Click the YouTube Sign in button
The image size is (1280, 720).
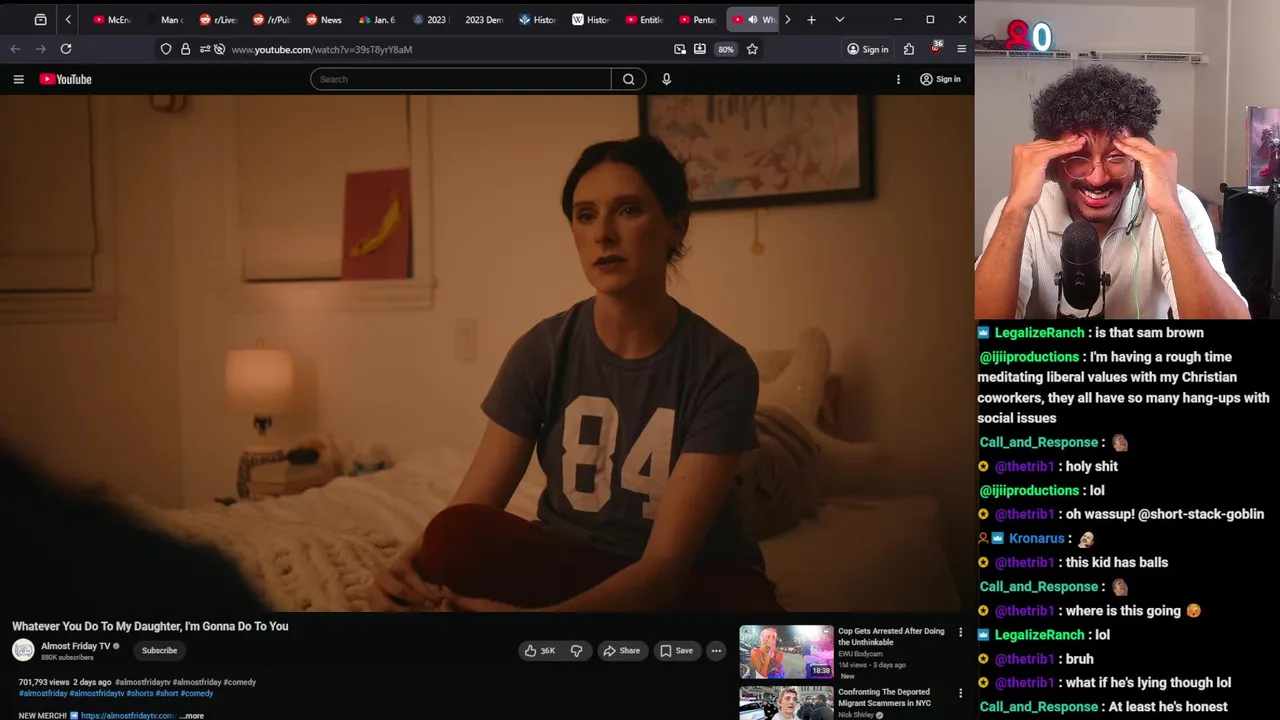coord(940,79)
